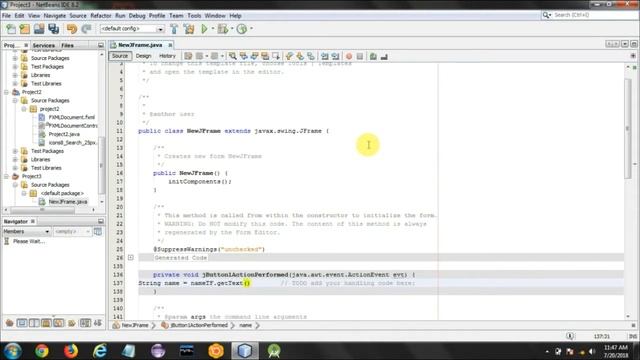Click the Search (Ctrl+I) input field
640x360 pixels.
pyautogui.click(x=594, y=15)
